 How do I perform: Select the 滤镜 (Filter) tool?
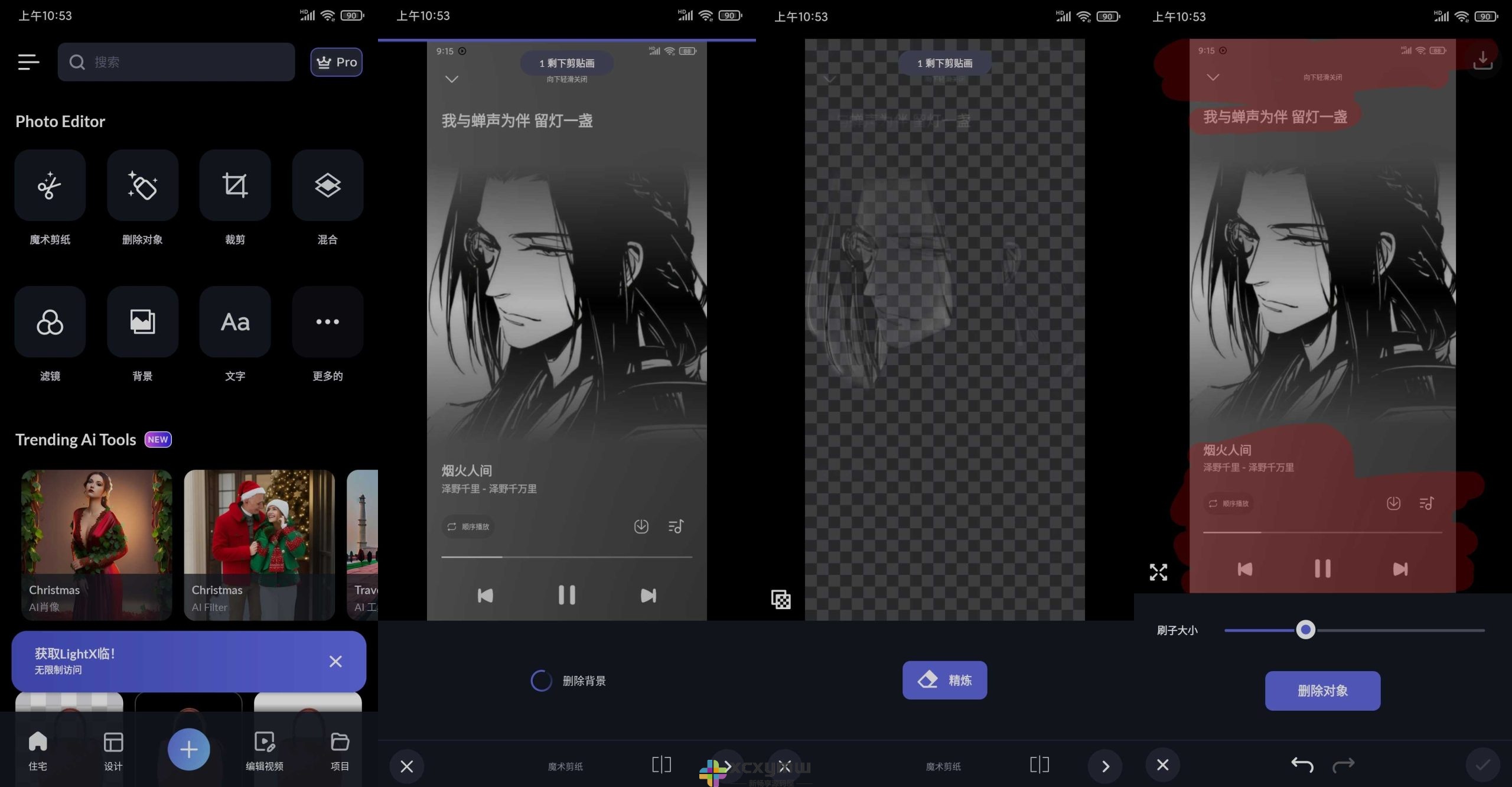[x=50, y=322]
